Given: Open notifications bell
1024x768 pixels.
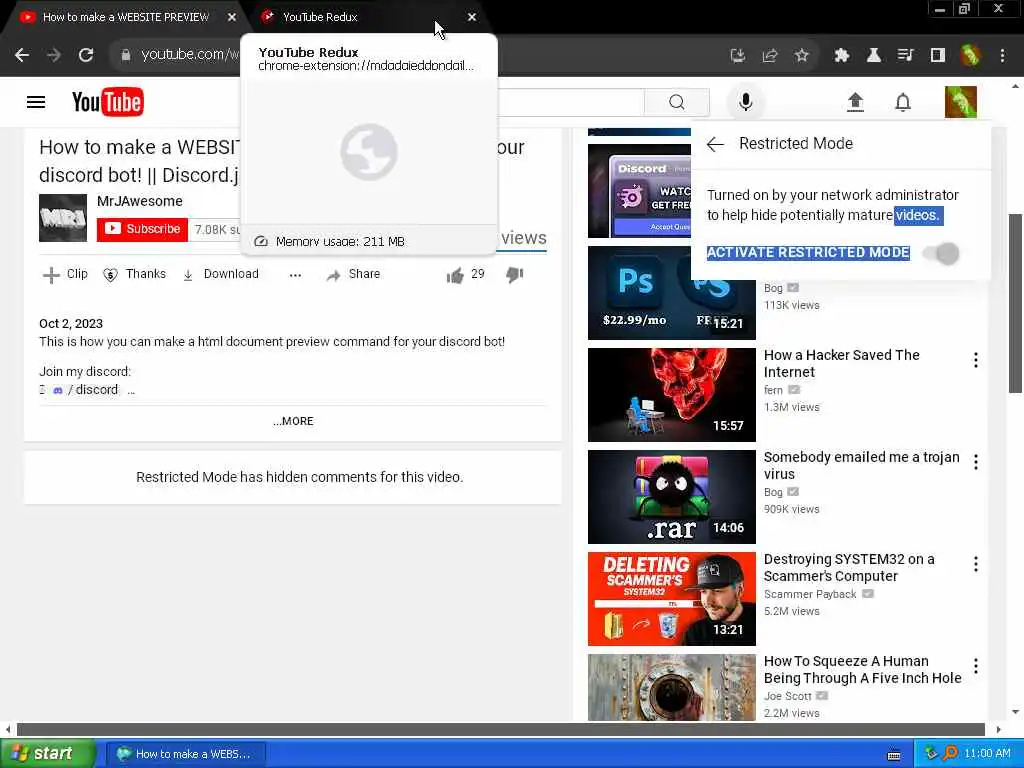Looking at the screenshot, I should 903,102.
